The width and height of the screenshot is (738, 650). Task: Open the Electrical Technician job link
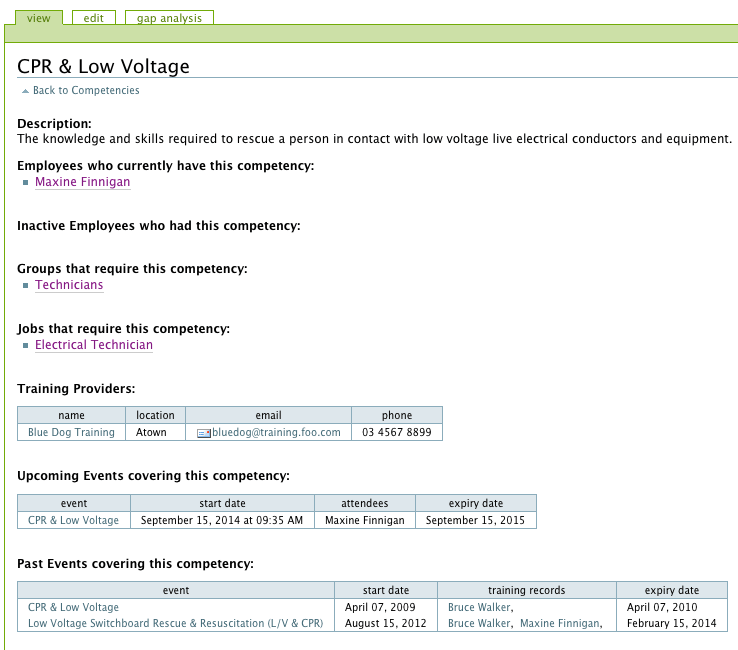click(94, 345)
